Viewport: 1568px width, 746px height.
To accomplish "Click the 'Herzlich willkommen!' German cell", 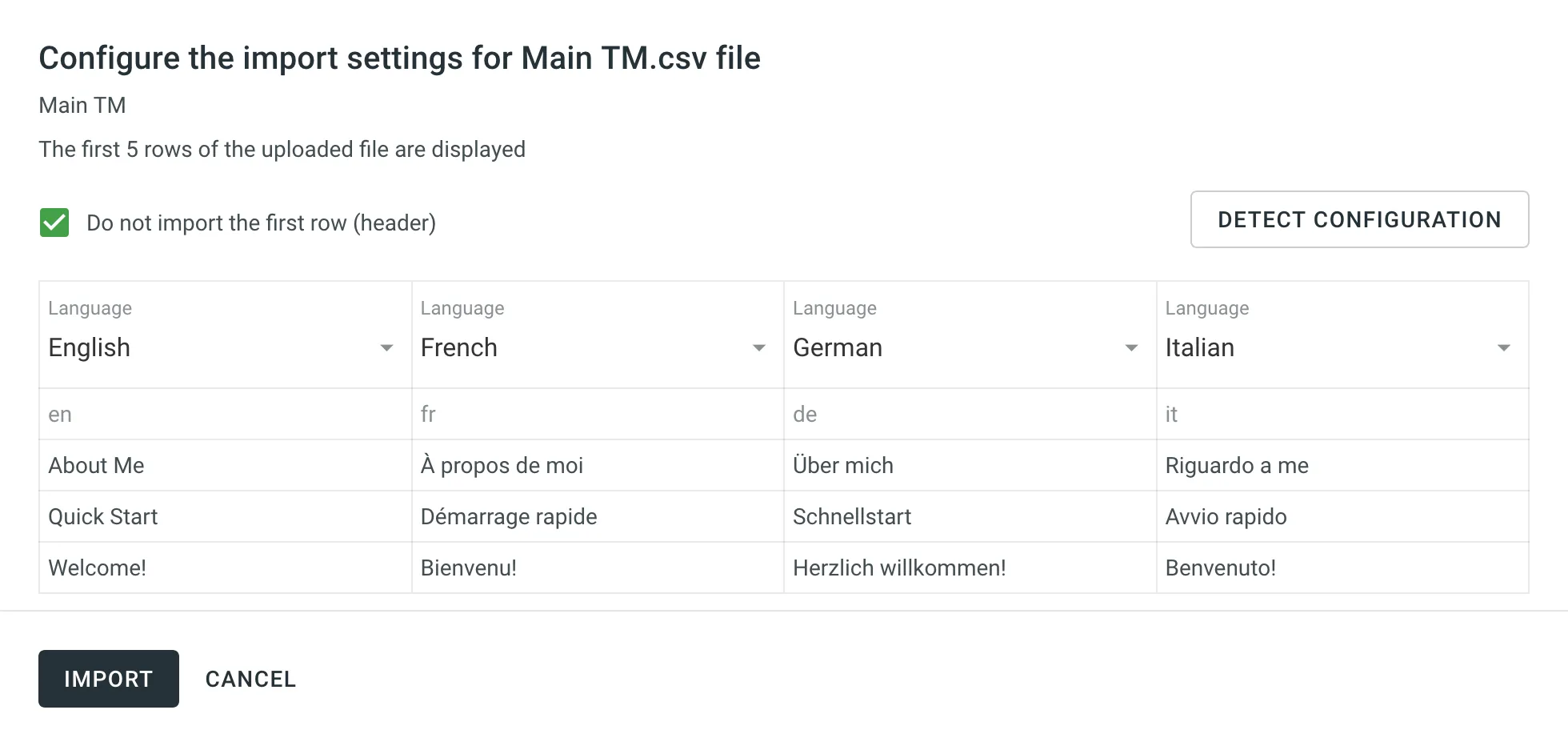I will pyautogui.click(x=899, y=568).
